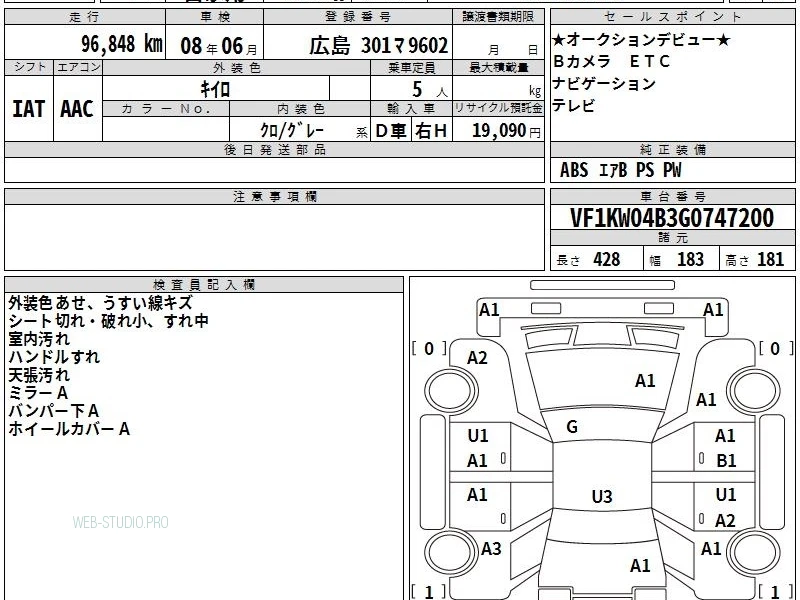
Task: Select the 天張汚れ inspector note
Action: (x=39, y=375)
